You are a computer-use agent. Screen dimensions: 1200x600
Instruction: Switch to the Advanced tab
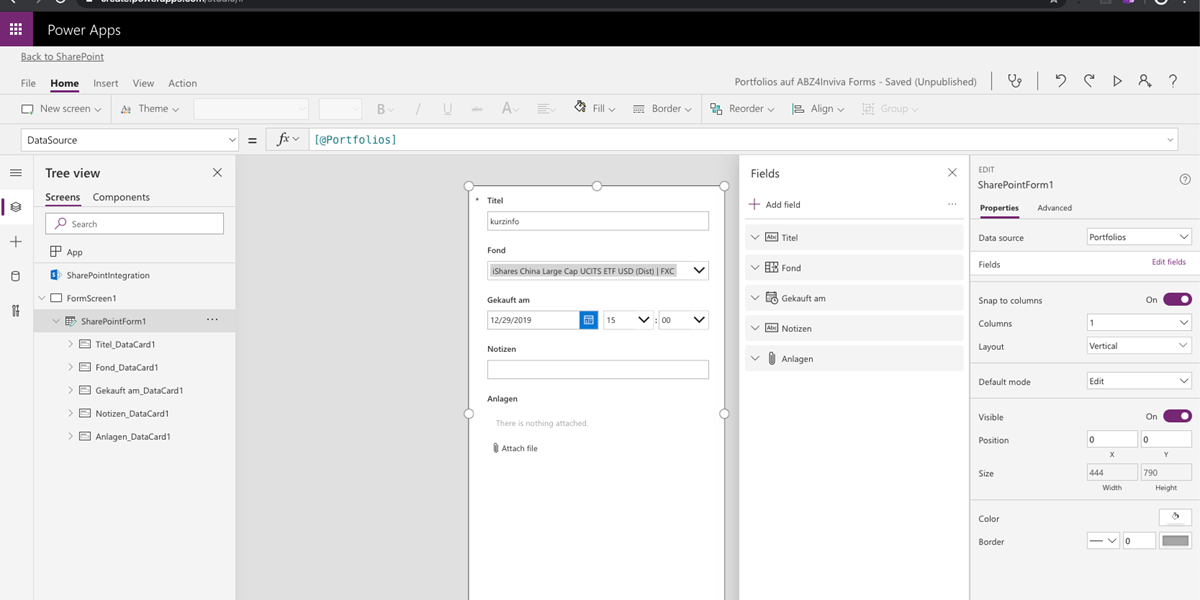pyautogui.click(x=1054, y=208)
